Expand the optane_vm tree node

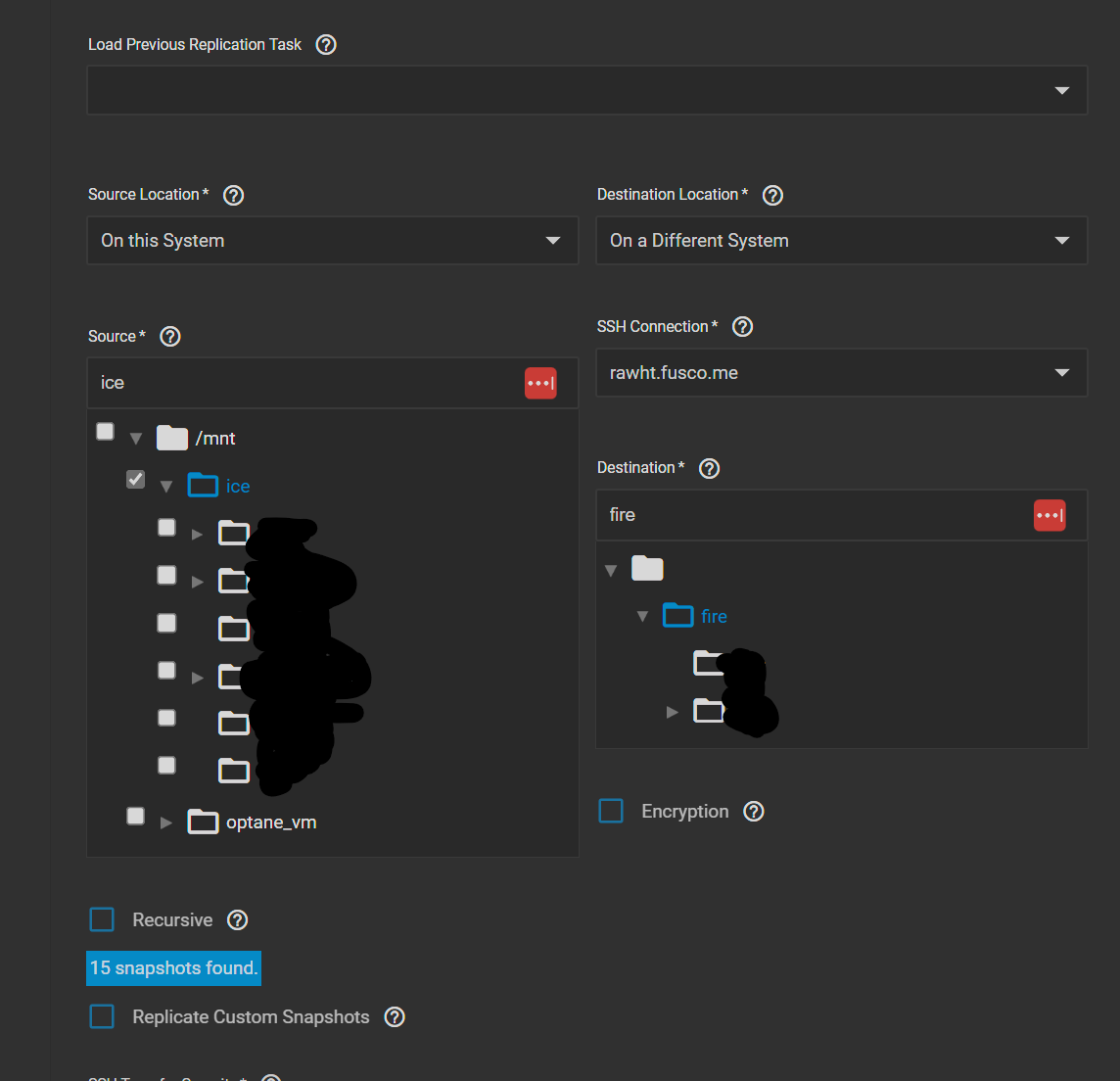pyautogui.click(x=166, y=823)
